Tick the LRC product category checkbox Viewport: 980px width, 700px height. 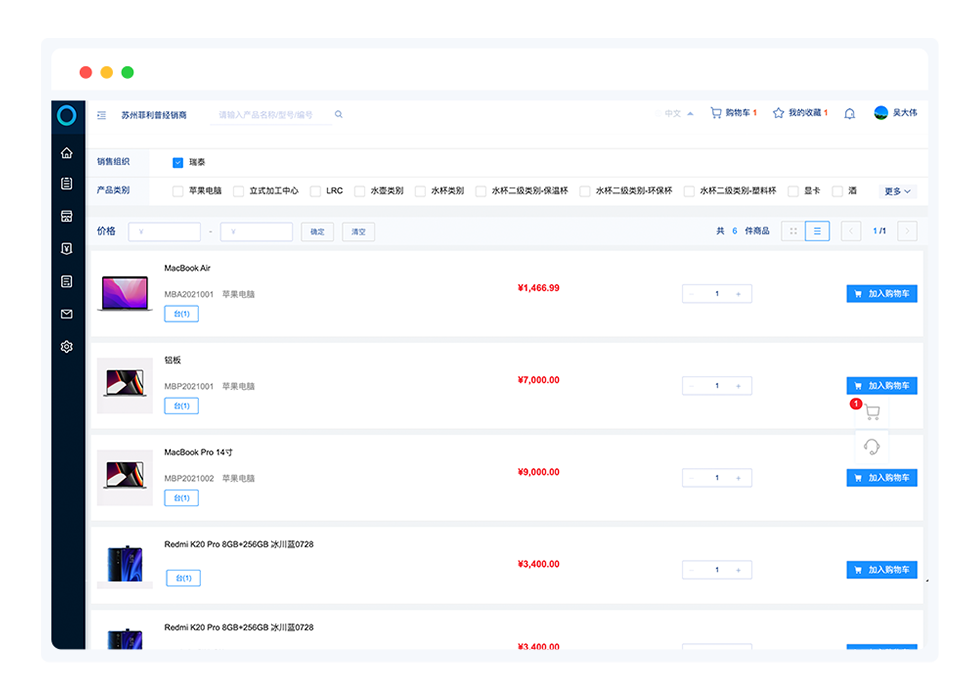pos(315,191)
